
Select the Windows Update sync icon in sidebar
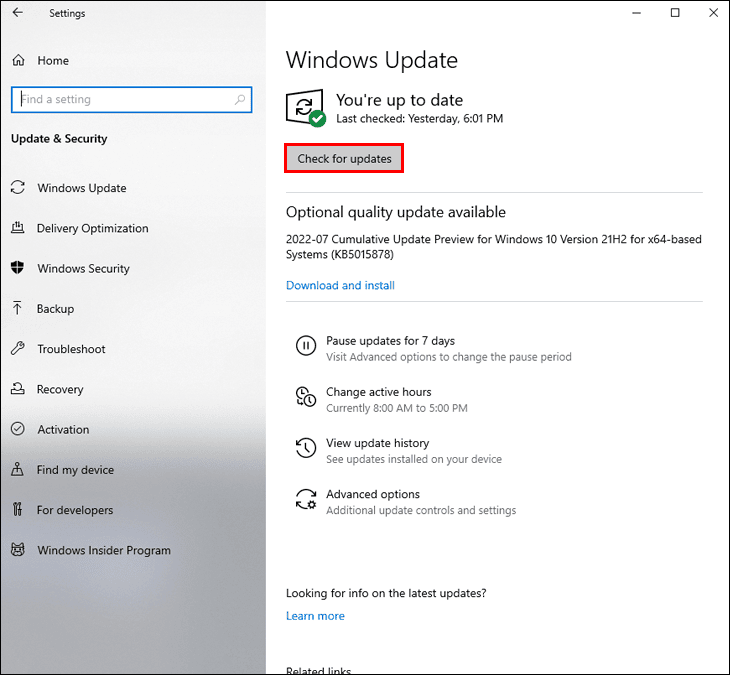tap(18, 188)
